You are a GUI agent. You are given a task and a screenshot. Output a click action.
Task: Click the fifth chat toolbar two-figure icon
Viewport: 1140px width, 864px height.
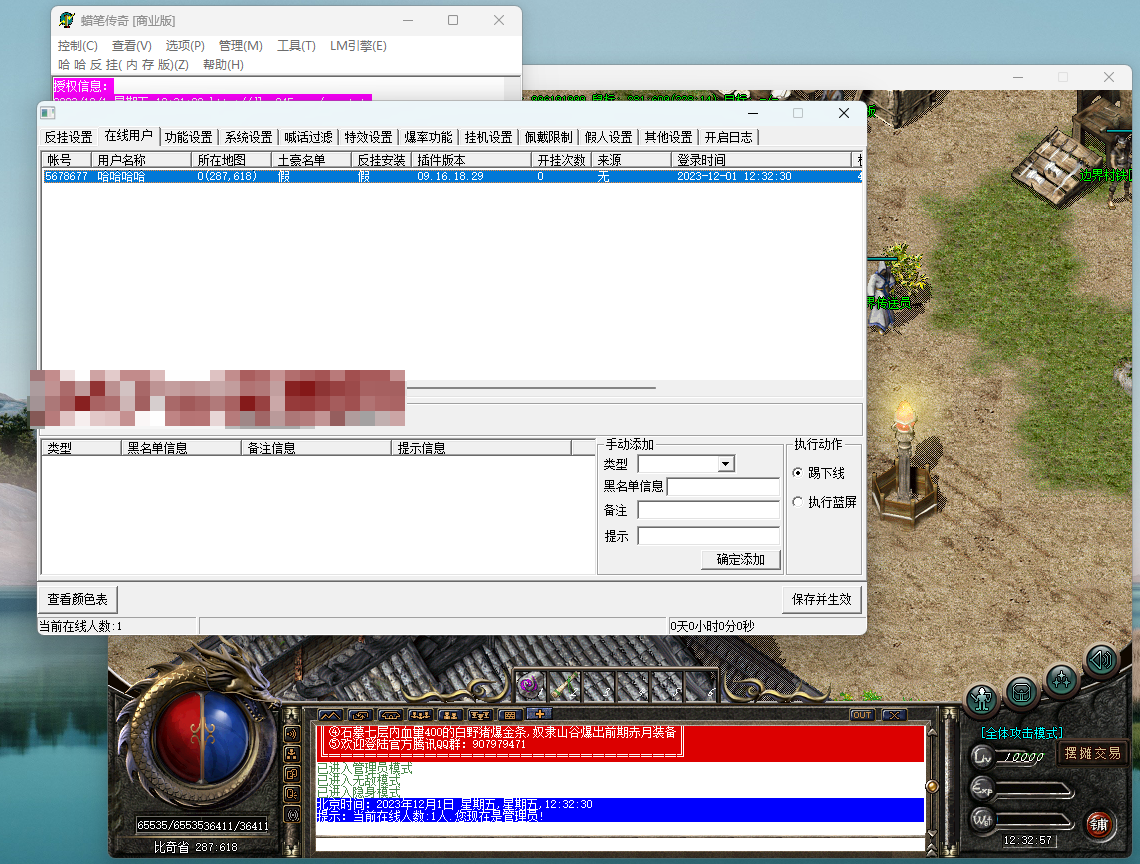click(451, 715)
